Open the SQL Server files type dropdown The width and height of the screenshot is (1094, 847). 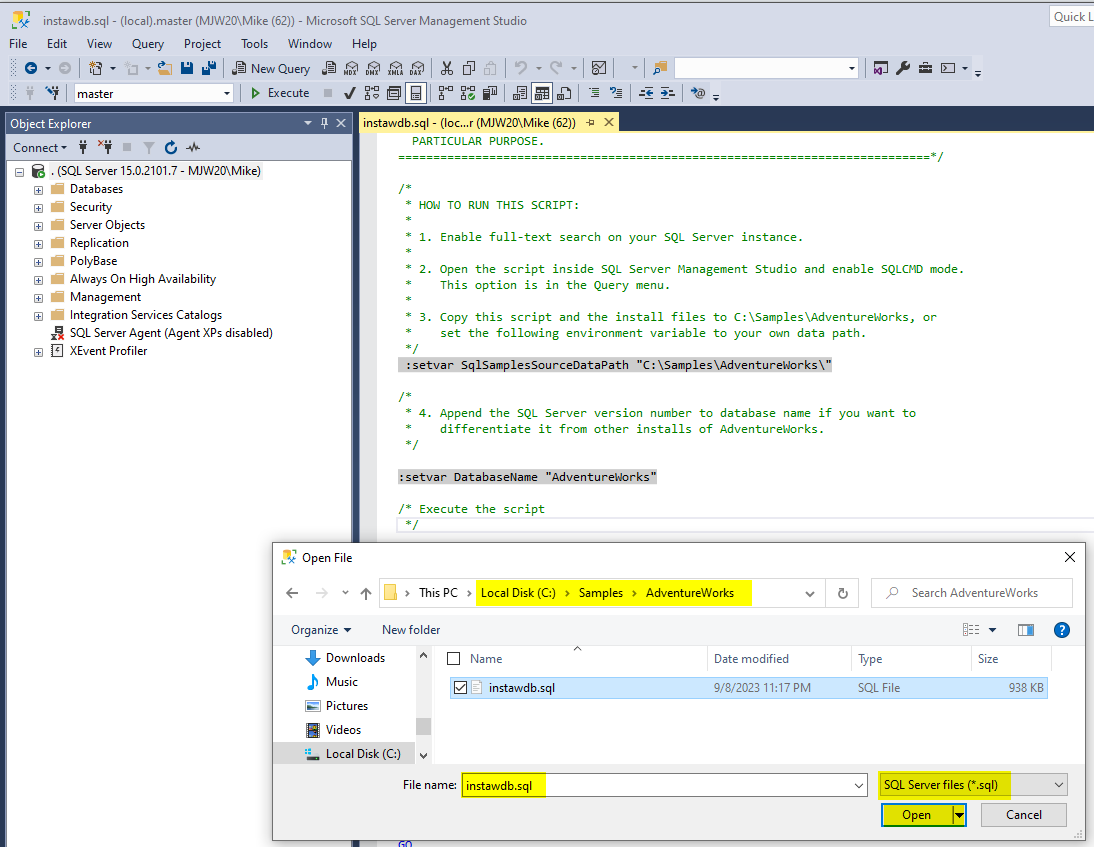(x=973, y=785)
